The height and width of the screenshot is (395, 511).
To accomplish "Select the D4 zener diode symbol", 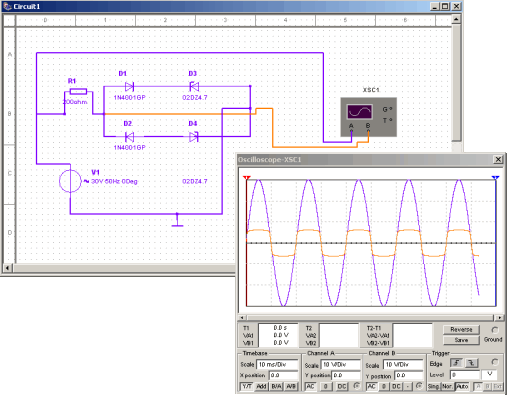I will (193, 137).
